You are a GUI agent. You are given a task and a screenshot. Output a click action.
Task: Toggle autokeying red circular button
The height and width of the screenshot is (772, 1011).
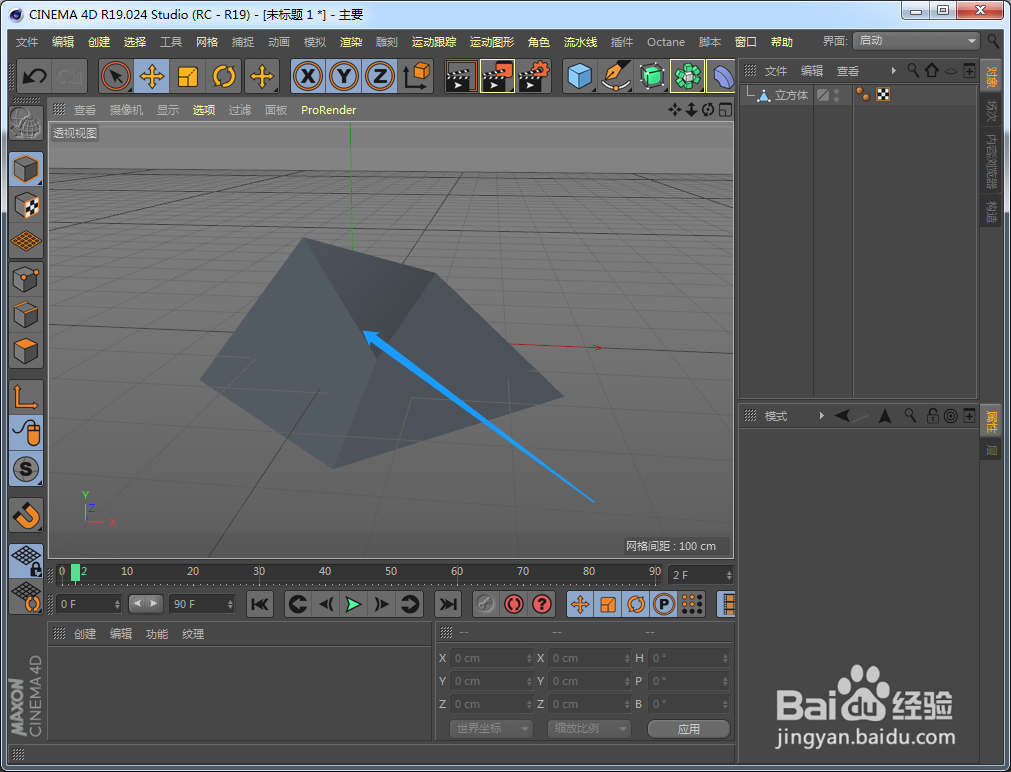tap(514, 604)
